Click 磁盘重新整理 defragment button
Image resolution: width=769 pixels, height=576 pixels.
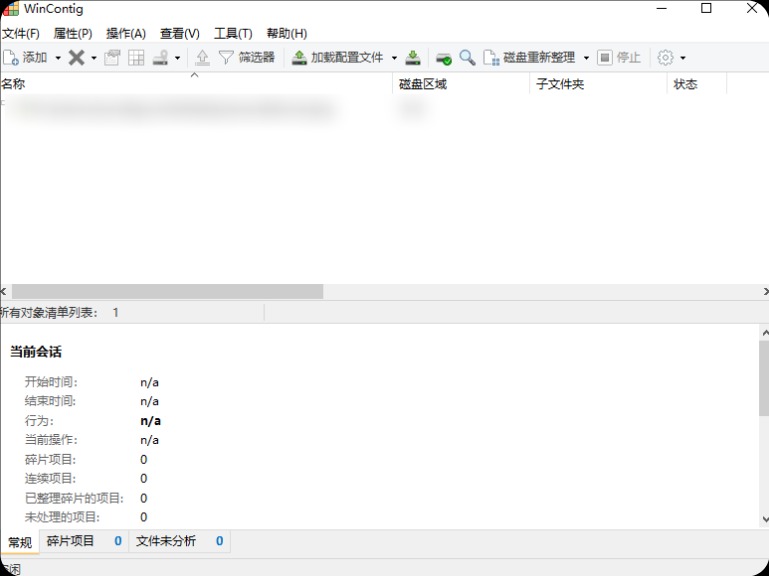pos(529,58)
